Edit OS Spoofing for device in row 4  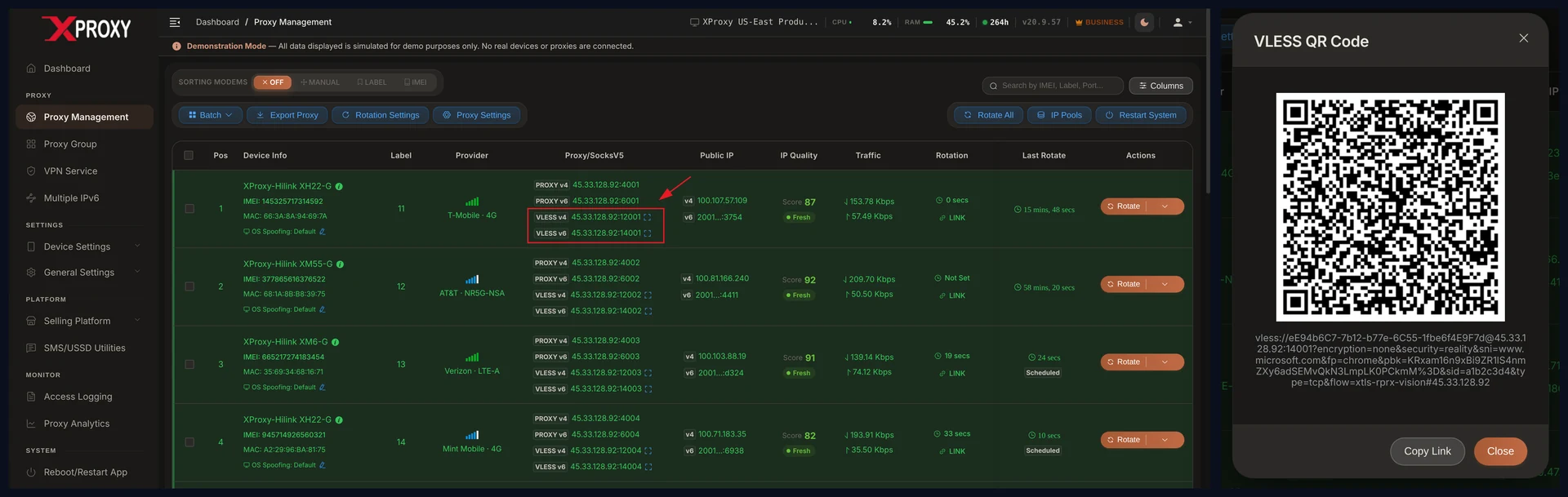[322, 465]
